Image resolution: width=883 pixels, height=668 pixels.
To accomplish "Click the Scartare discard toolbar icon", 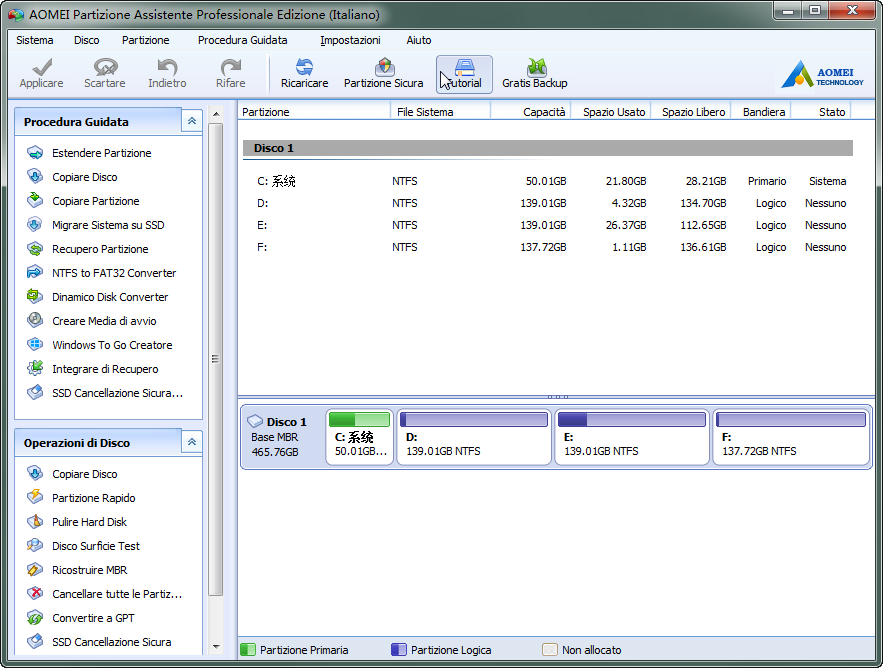I will point(105,67).
